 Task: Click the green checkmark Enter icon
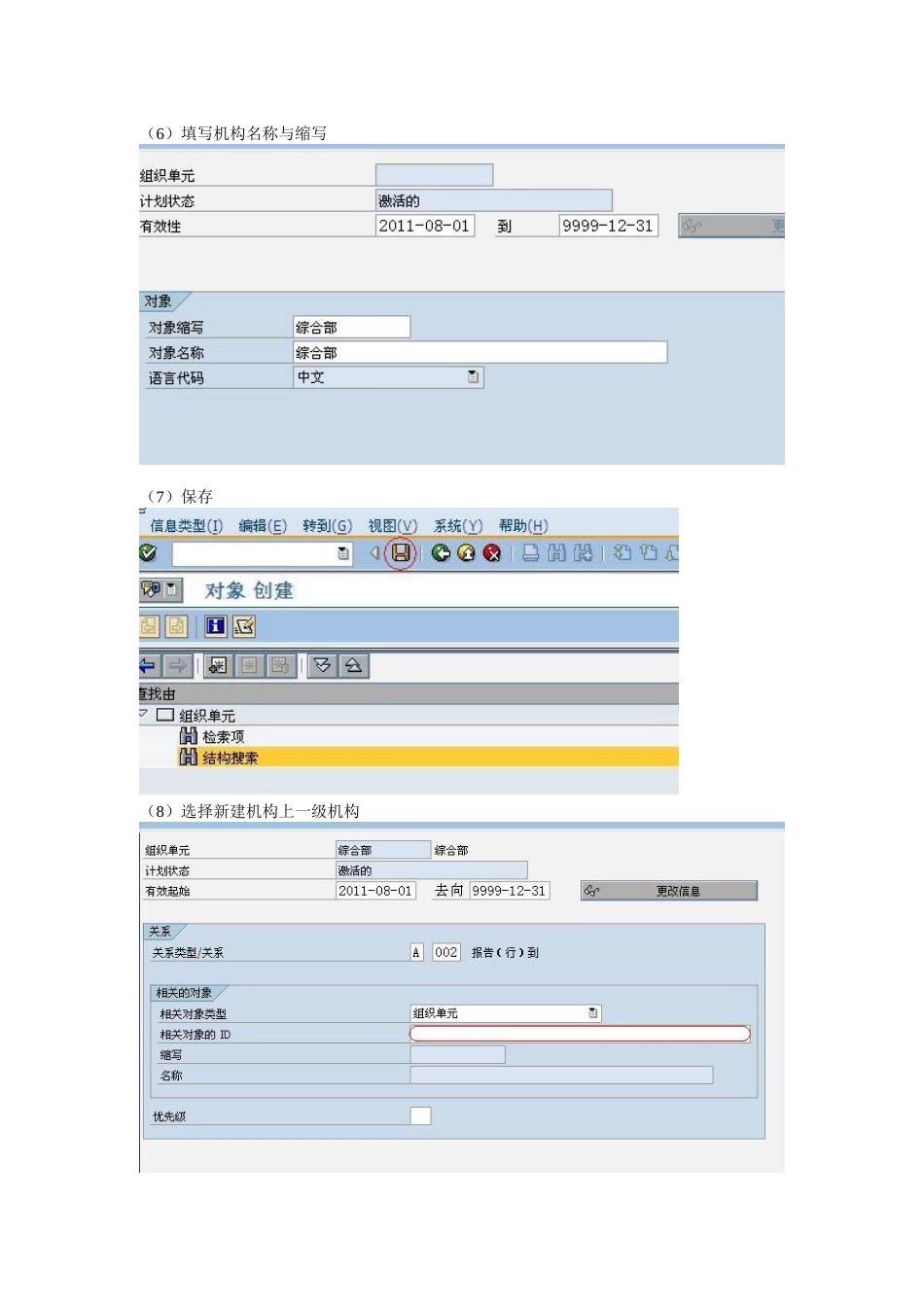click(148, 553)
